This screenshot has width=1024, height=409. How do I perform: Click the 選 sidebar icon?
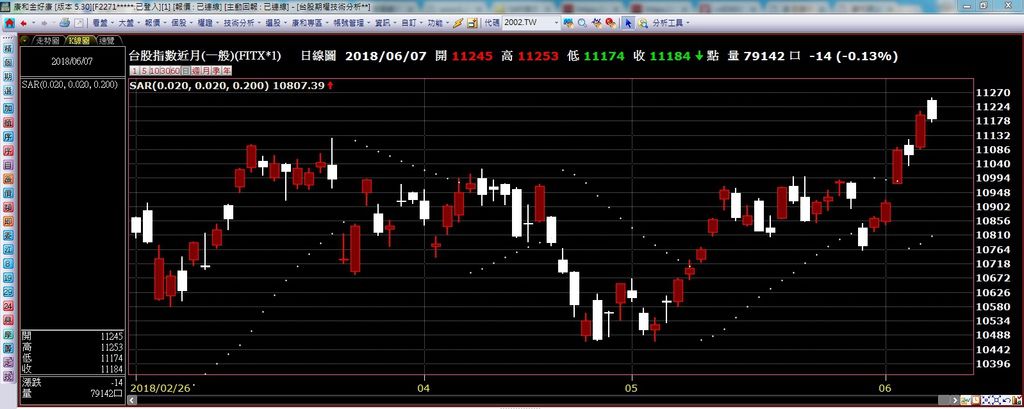[x=8, y=91]
